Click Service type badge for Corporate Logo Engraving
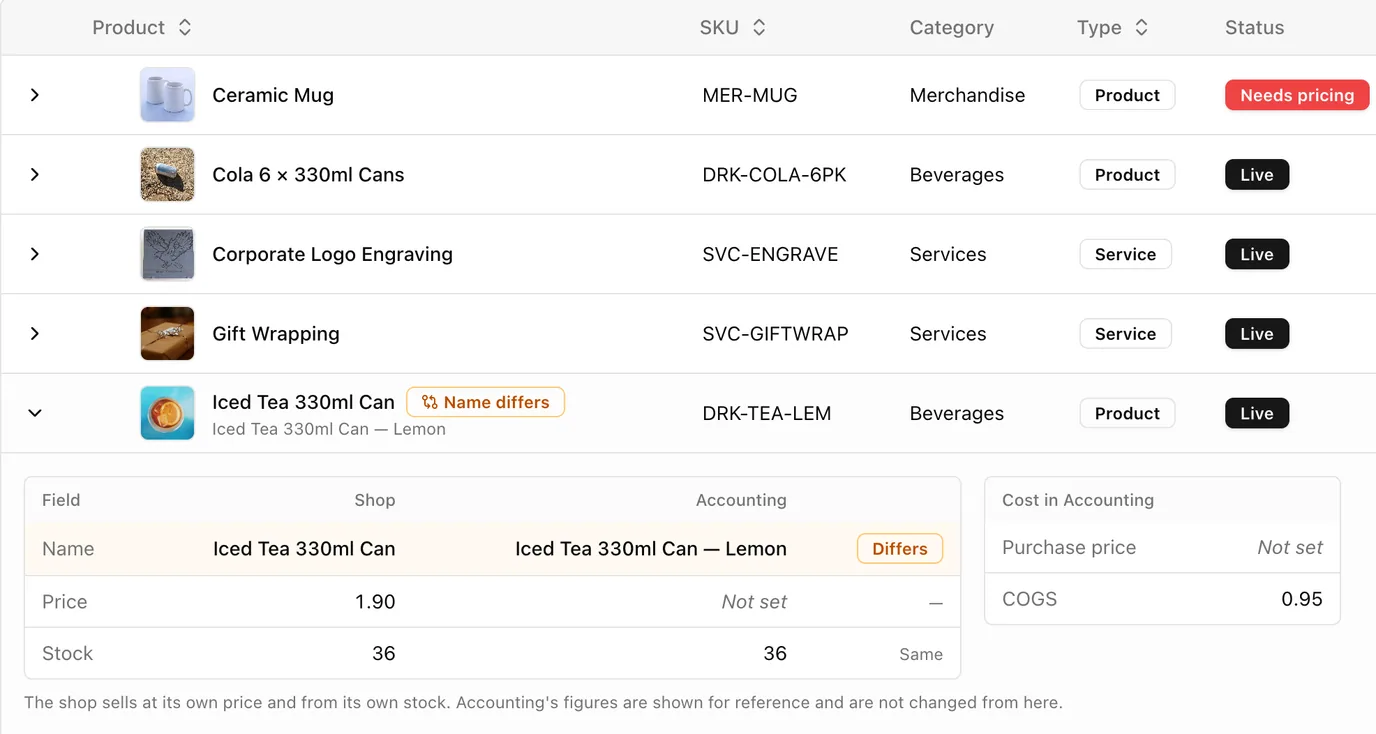 pos(1125,254)
